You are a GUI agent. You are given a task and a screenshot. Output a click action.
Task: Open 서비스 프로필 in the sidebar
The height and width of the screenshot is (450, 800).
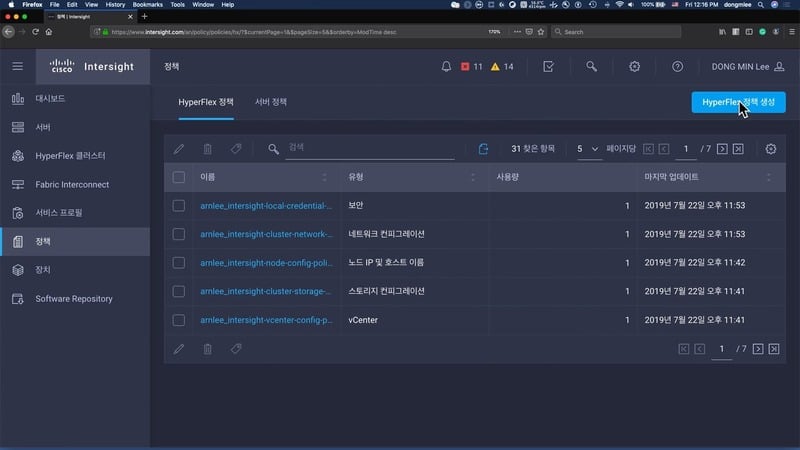pos(76,213)
